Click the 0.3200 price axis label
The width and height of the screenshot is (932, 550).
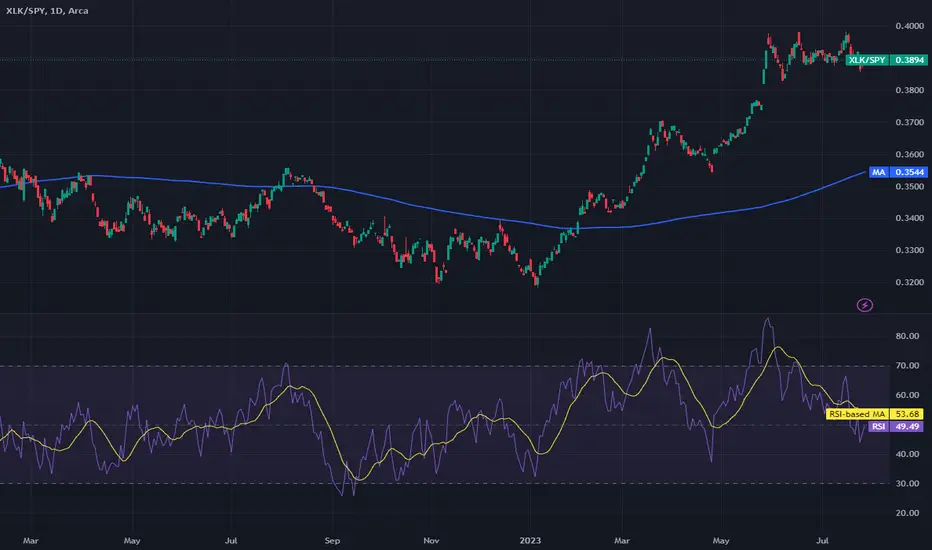[x=909, y=282]
